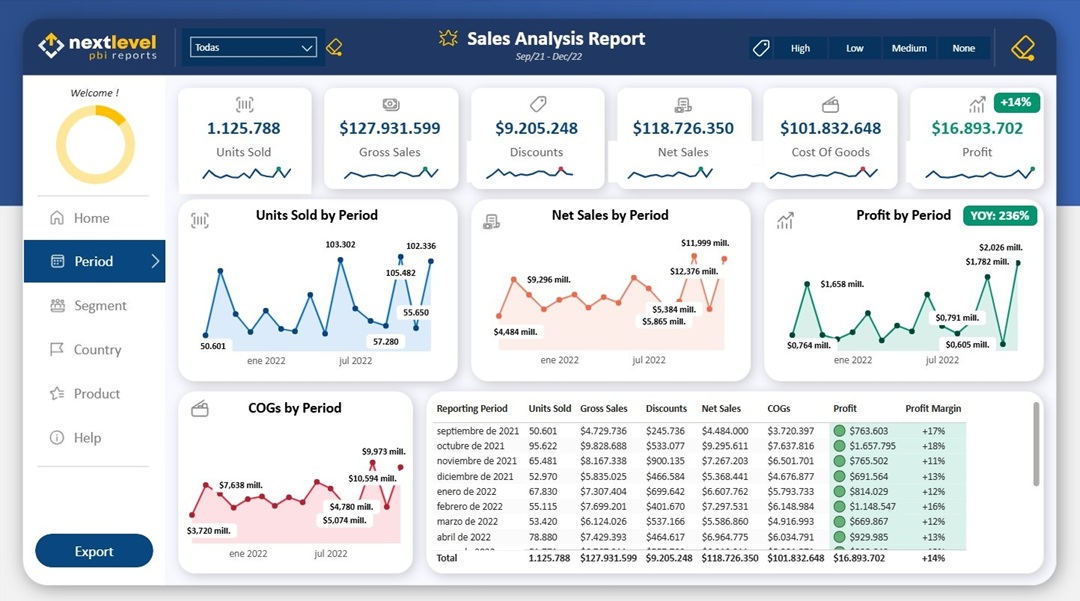Select the Units Sold icon on the KPI card
This screenshot has width=1080, height=601.
tap(245, 104)
